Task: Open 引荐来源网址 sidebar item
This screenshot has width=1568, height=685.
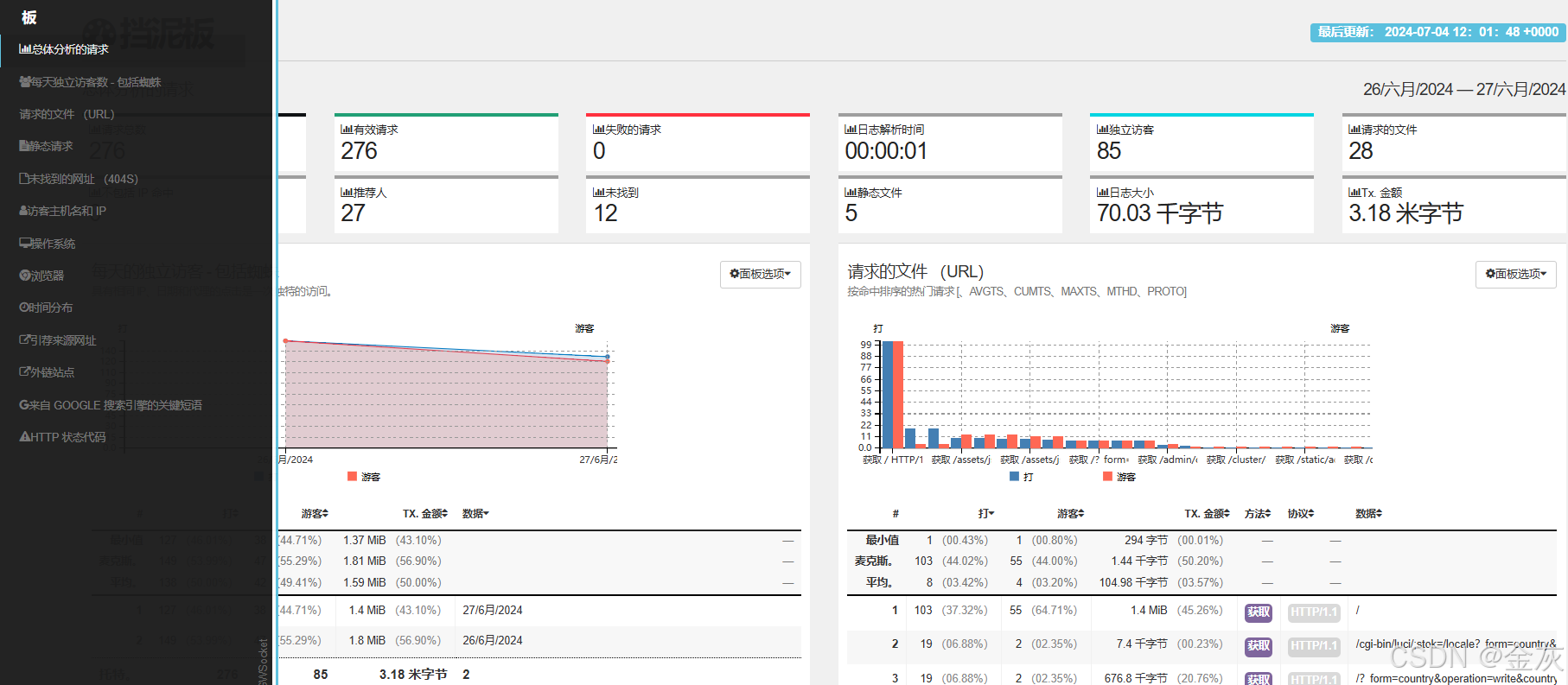Action: point(58,340)
